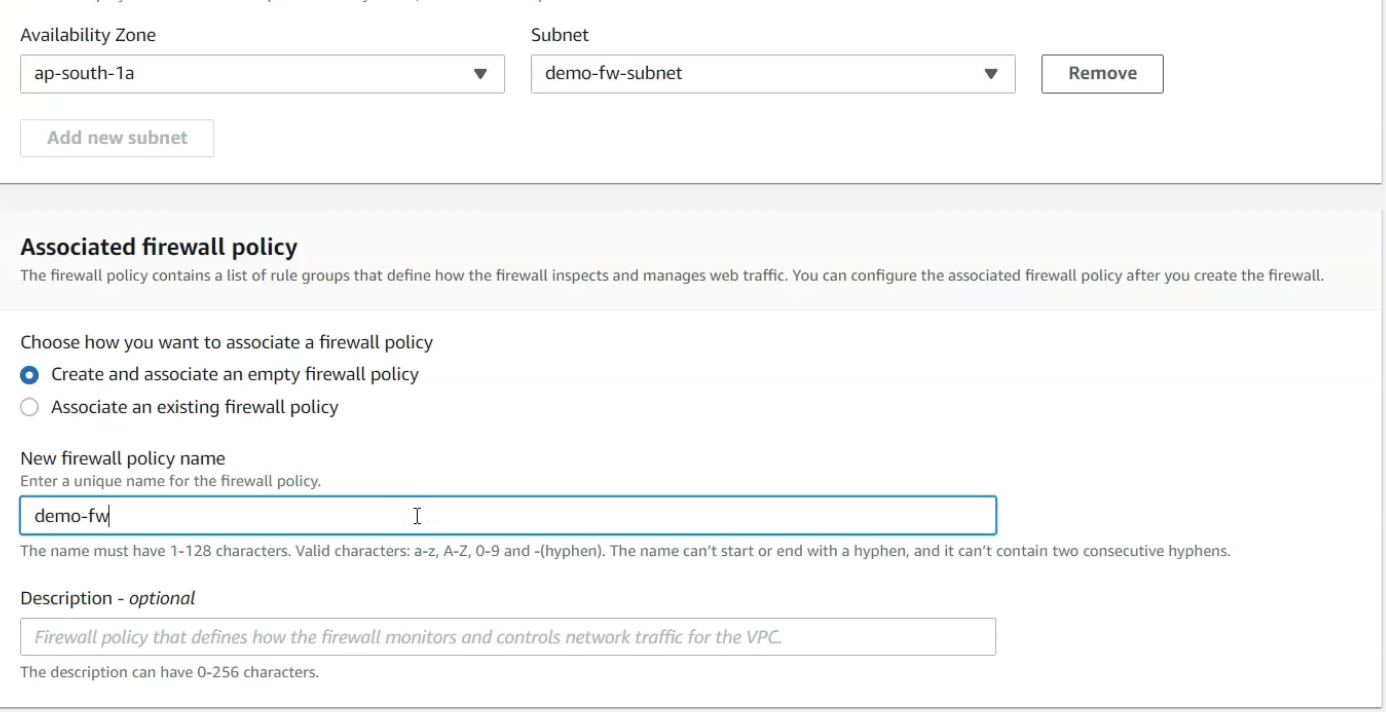Click the firewall policy section description text
The height and width of the screenshot is (712, 1386).
click(x=672, y=276)
